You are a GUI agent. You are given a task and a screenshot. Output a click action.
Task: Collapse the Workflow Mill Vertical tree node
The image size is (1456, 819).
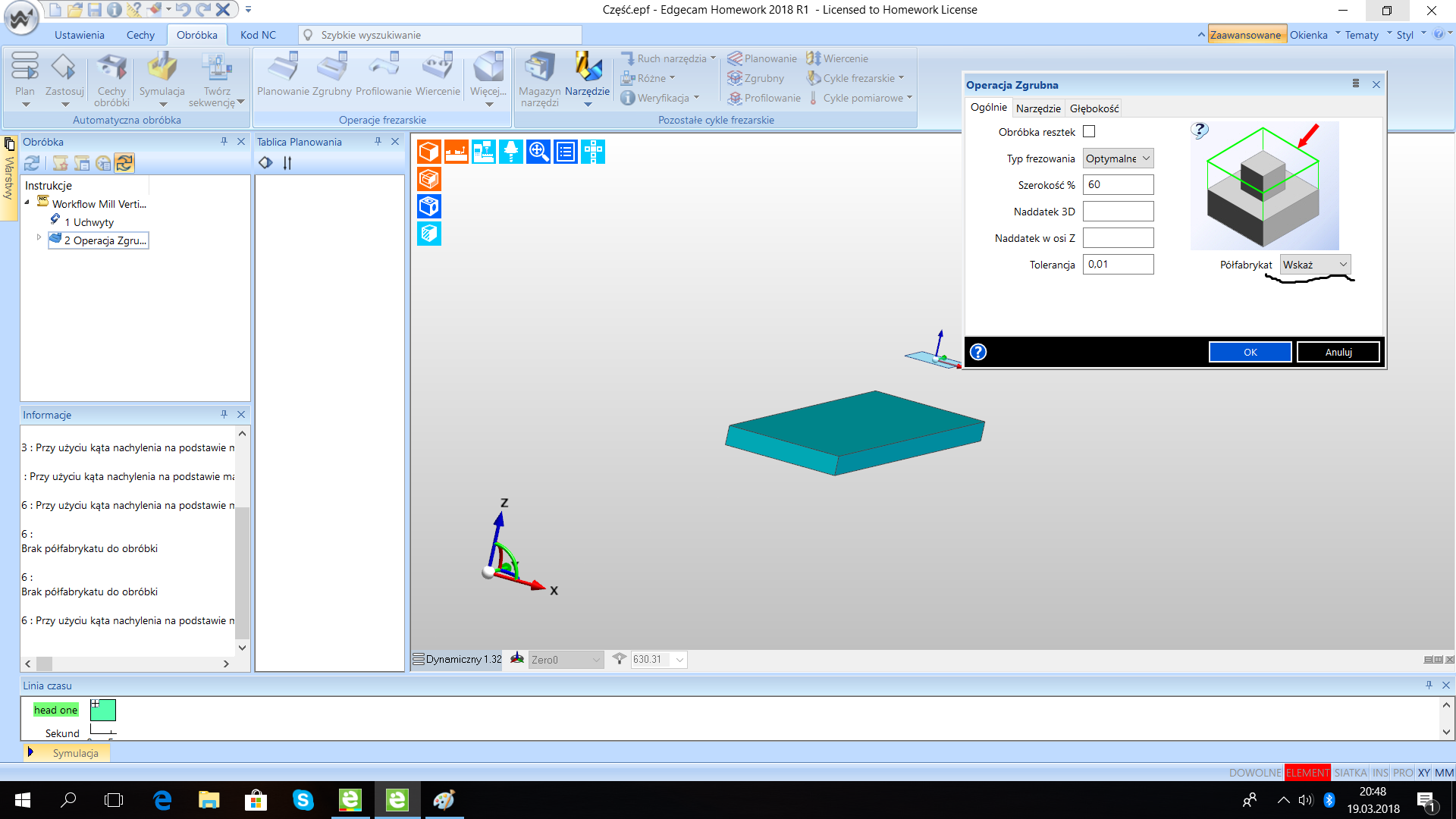point(27,202)
